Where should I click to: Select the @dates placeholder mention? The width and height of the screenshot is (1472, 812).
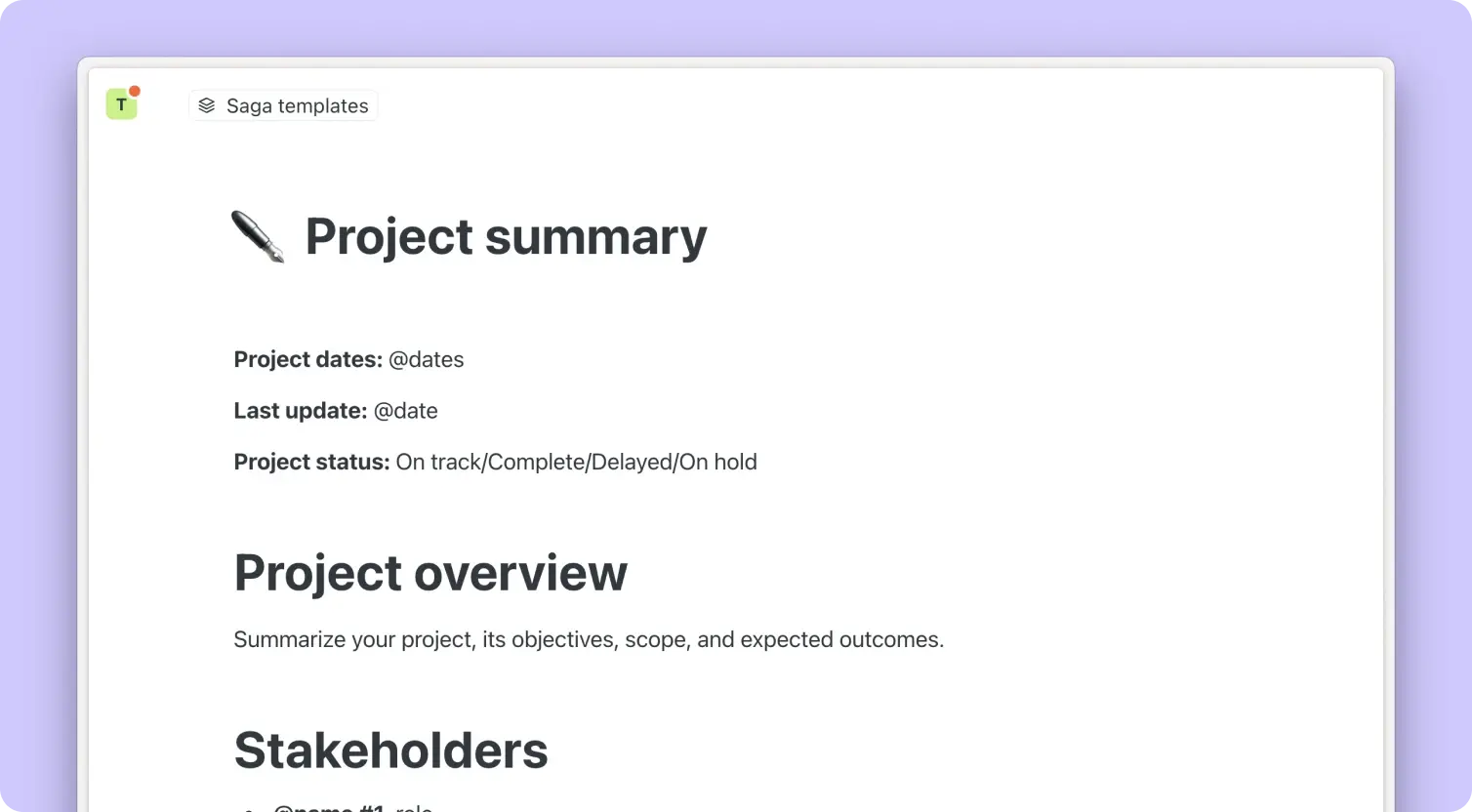[427, 359]
